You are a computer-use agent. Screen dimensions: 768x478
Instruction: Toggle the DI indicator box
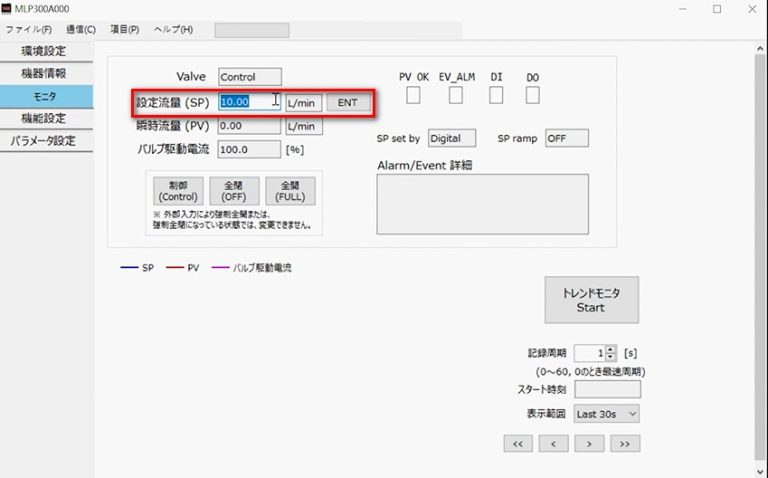point(496,95)
